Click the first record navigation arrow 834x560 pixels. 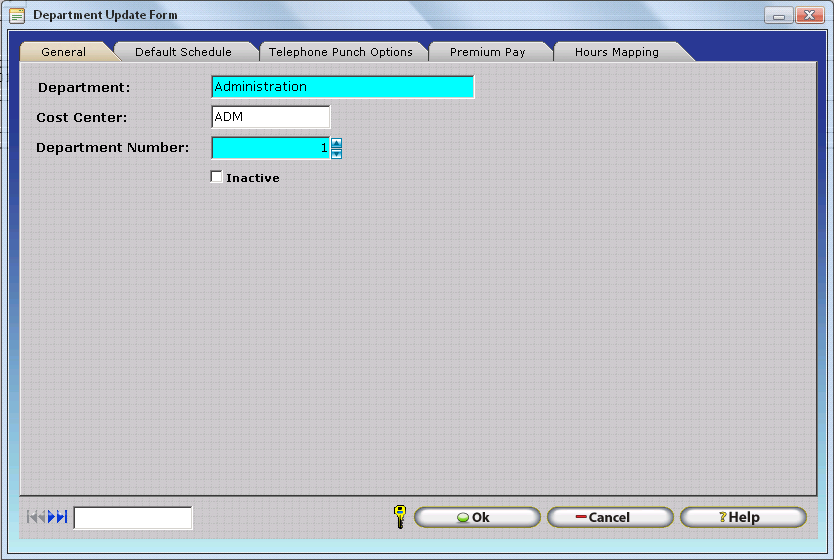pyautogui.click(x=31, y=517)
